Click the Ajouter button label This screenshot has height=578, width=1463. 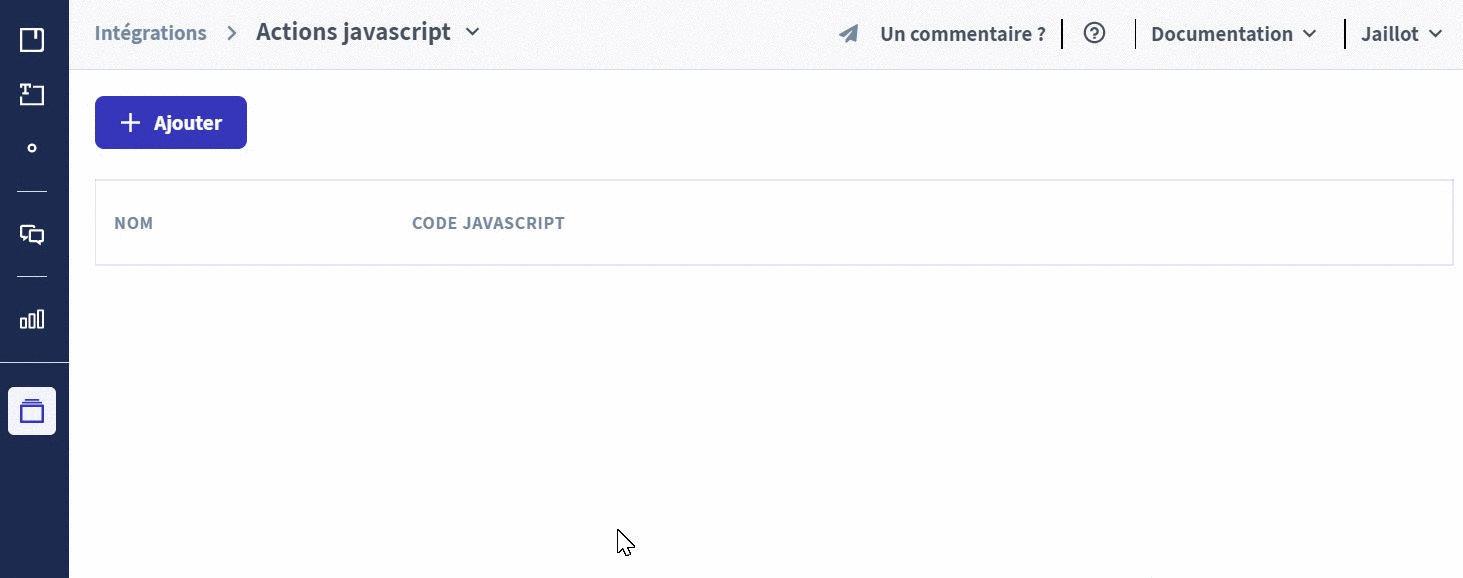coord(188,123)
